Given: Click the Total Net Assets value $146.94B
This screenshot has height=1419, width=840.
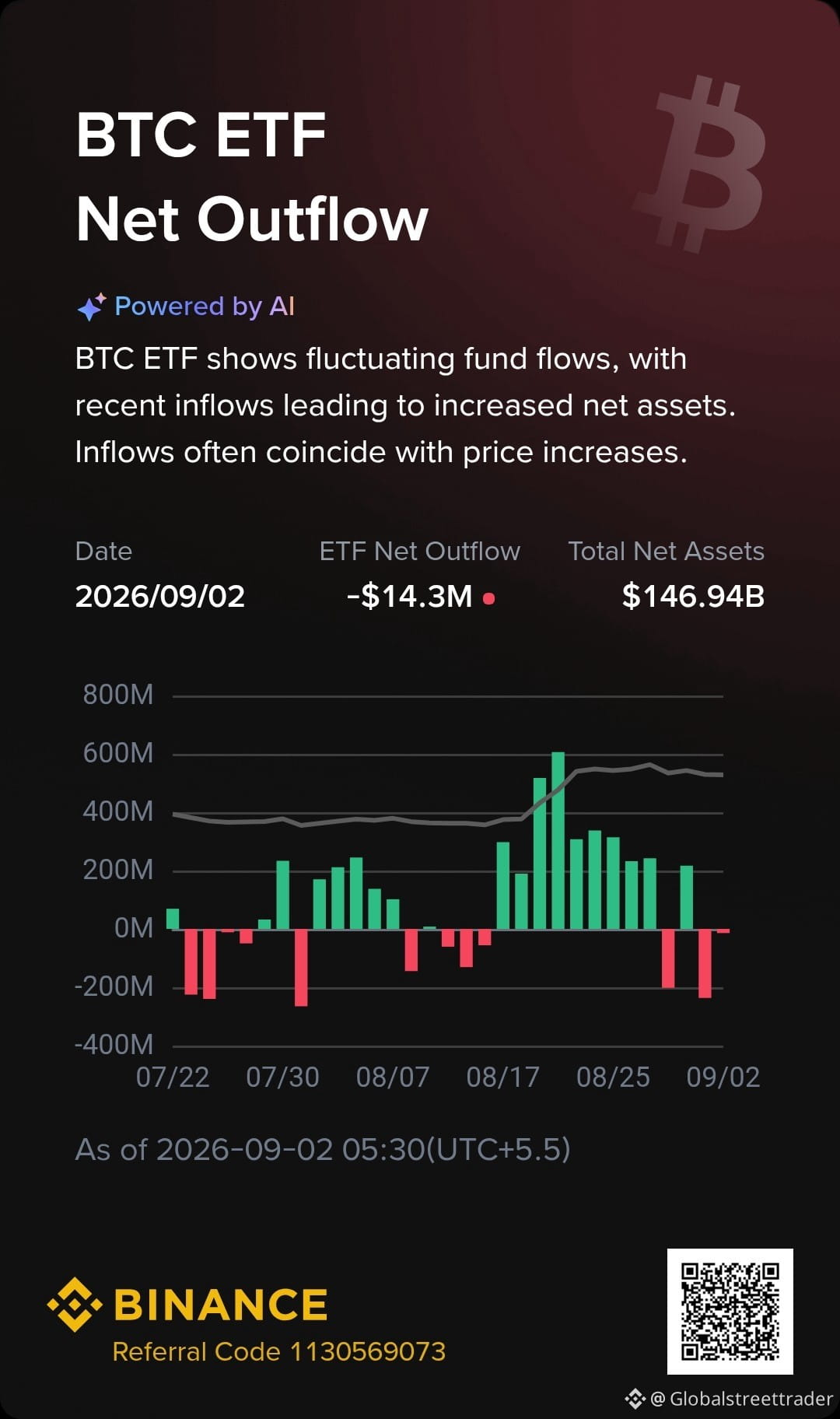Looking at the screenshot, I should click(x=693, y=597).
